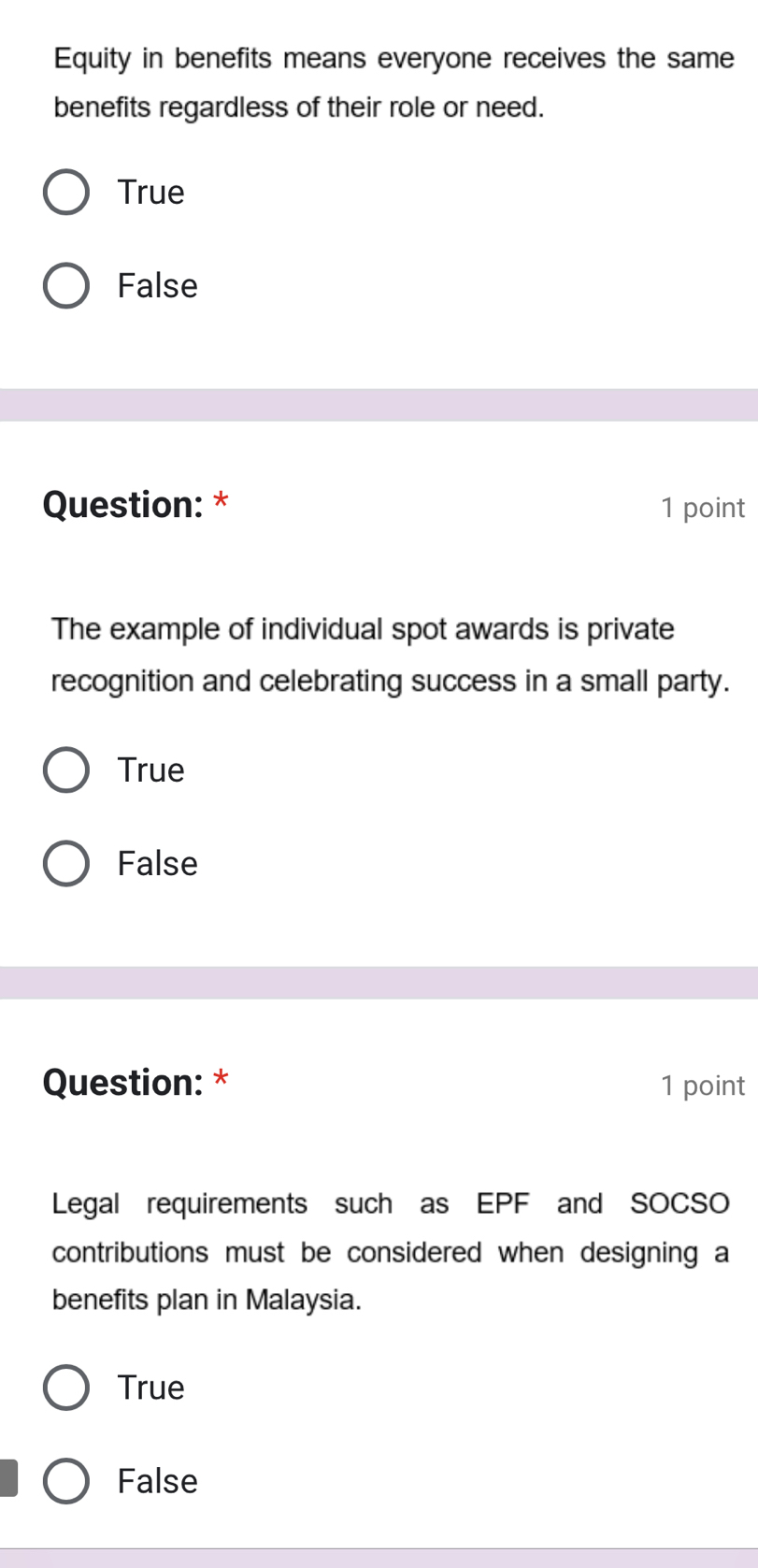Click '1 point' label beside spot awards question

[702, 509]
